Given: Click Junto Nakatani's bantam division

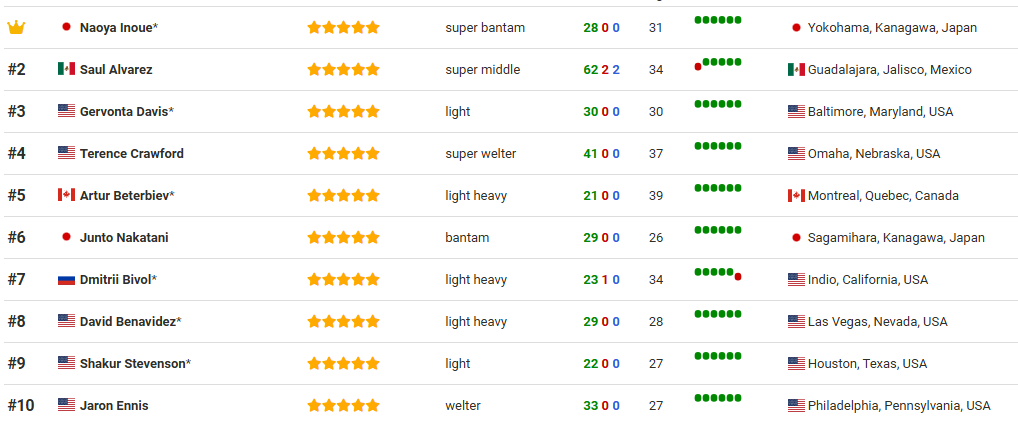Looking at the screenshot, I should coord(467,238).
